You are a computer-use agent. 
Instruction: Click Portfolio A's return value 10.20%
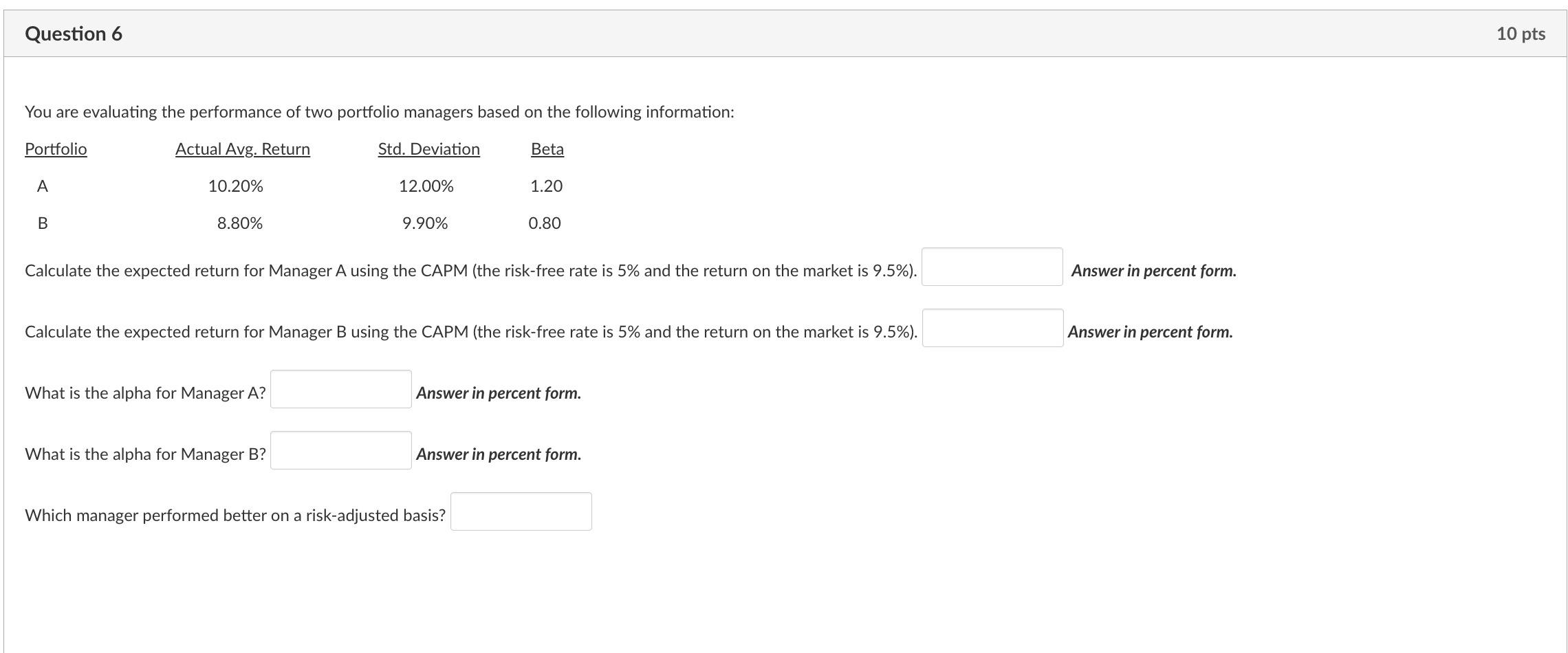coord(235,186)
